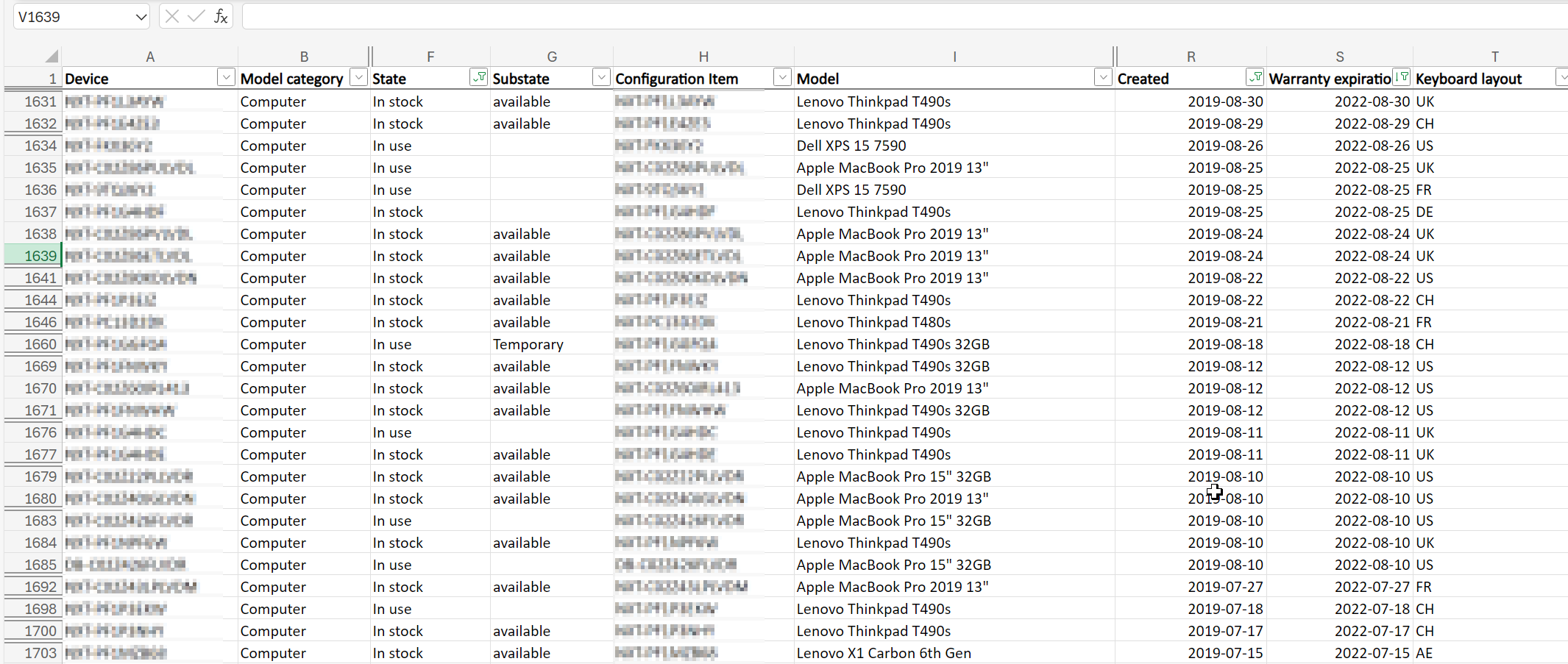Open the Warranty expiration sorted filter icon
Image resolution: width=1568 pixels, height=664 pixels.
click(x=1402, y=77)
